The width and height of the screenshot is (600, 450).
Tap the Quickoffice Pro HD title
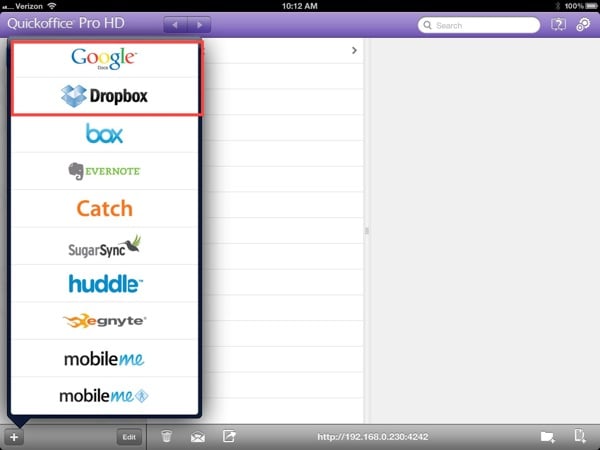pyautogui.click(x=66, y=23)
